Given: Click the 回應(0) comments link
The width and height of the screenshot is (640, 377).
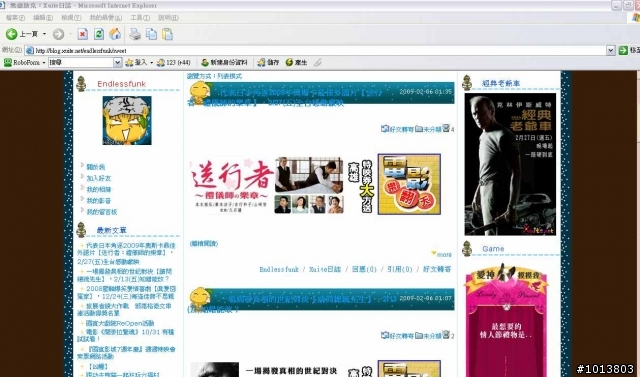Looking at the screenshot, I should (x=364, y=269).
